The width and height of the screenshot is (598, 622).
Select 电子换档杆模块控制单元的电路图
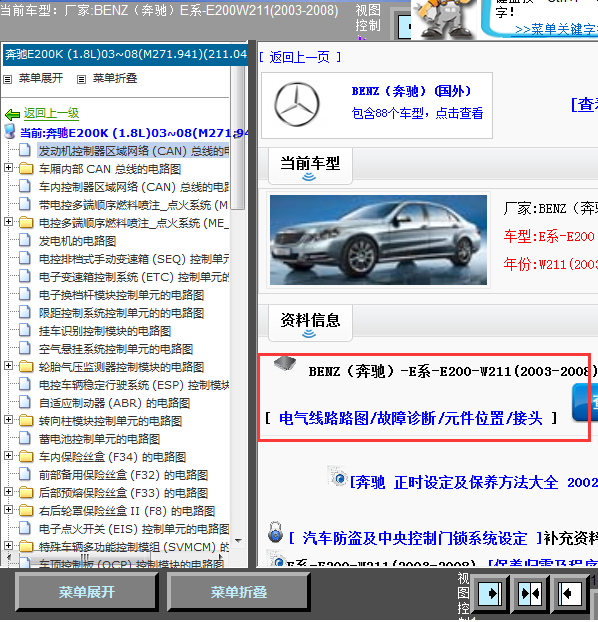(x=121, y=295)
